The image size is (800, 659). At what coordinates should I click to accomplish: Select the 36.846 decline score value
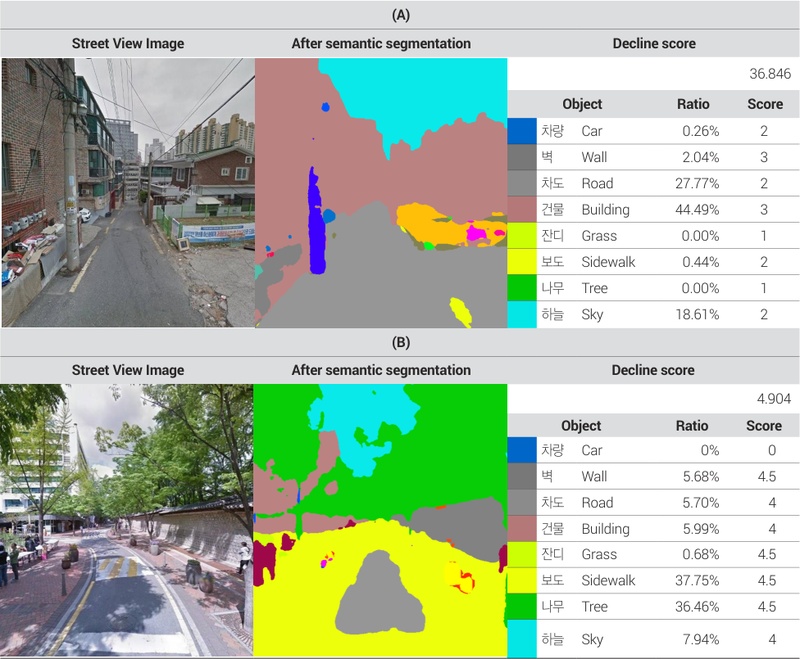(x=770, y=74)
